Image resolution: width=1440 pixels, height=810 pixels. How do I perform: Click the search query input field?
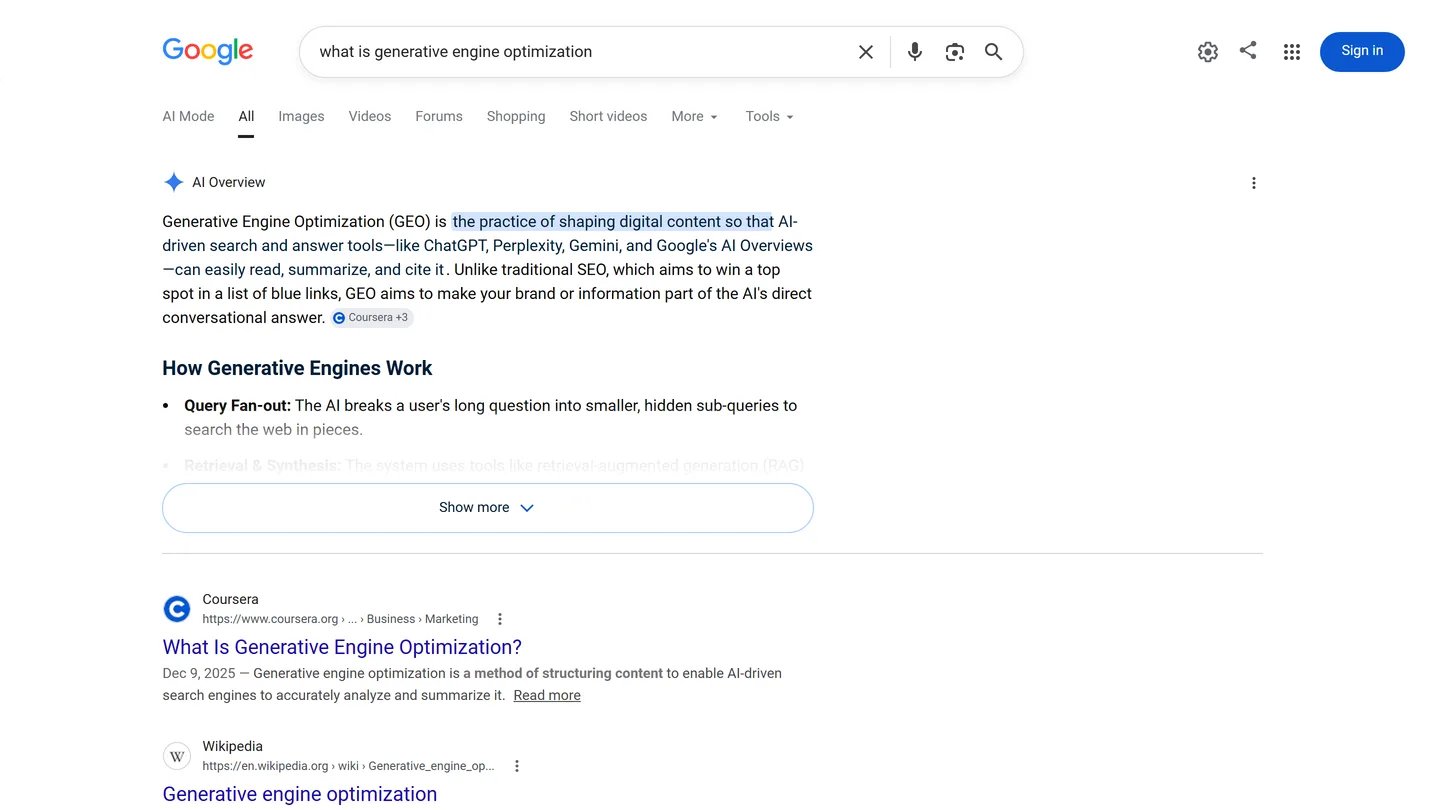580,52
